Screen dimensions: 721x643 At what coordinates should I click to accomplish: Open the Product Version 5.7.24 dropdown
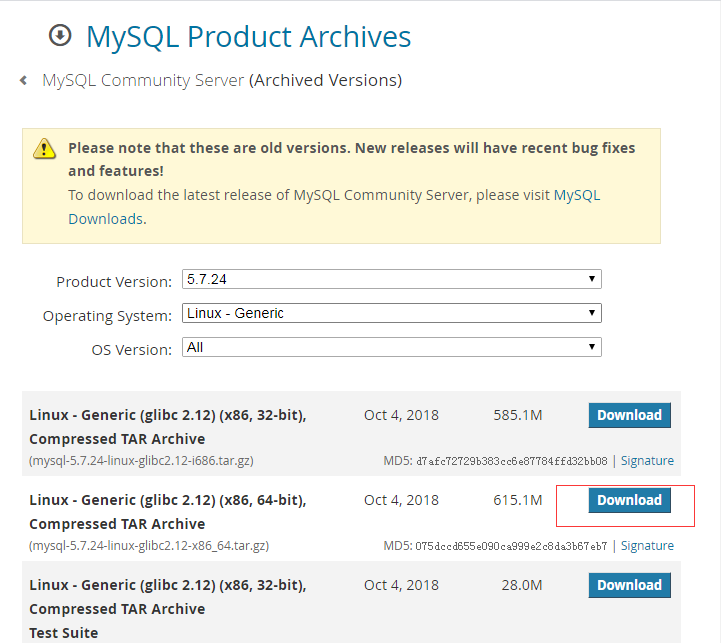pyautogui.click(x=392, y=279)
